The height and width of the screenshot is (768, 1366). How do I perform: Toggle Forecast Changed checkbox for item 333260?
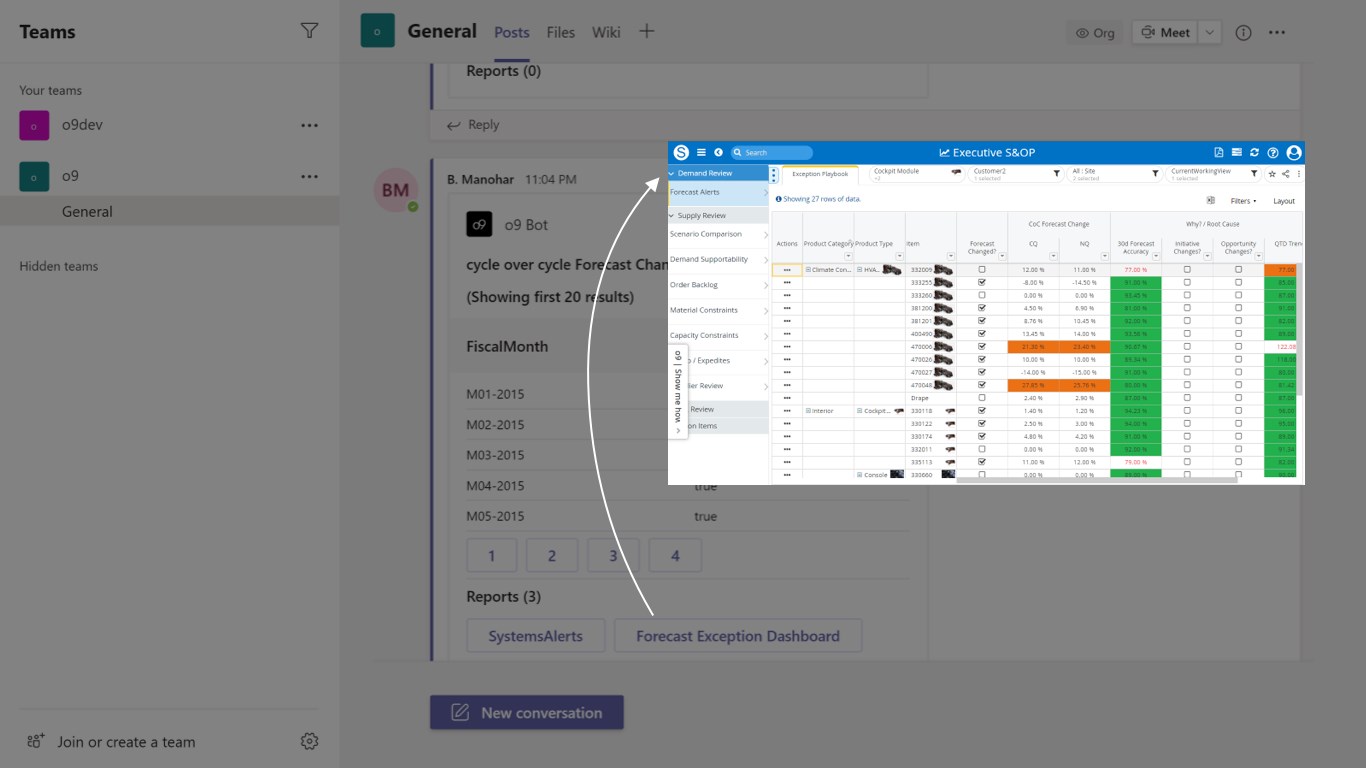pyautogui.click(x=982, y=296)
